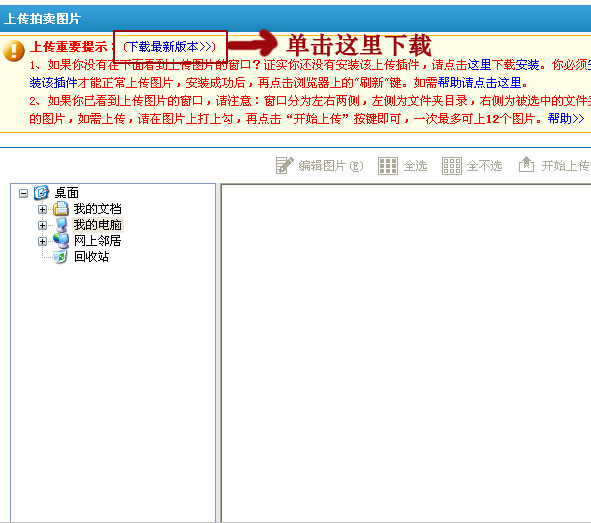Expand the 我的文档 tree node

coord(42,209)
